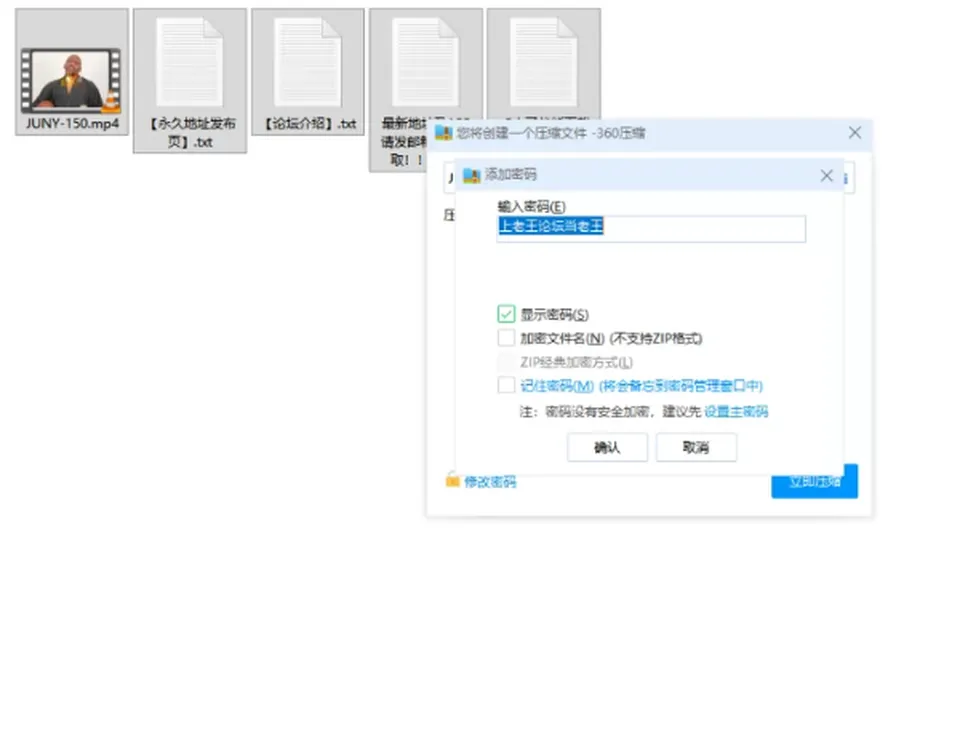The height and width of the screenshot is (734, 960).
Task: Enable the 加密文件名(N) checkbox
Action: pyautogui.click(x=506, y=338)
